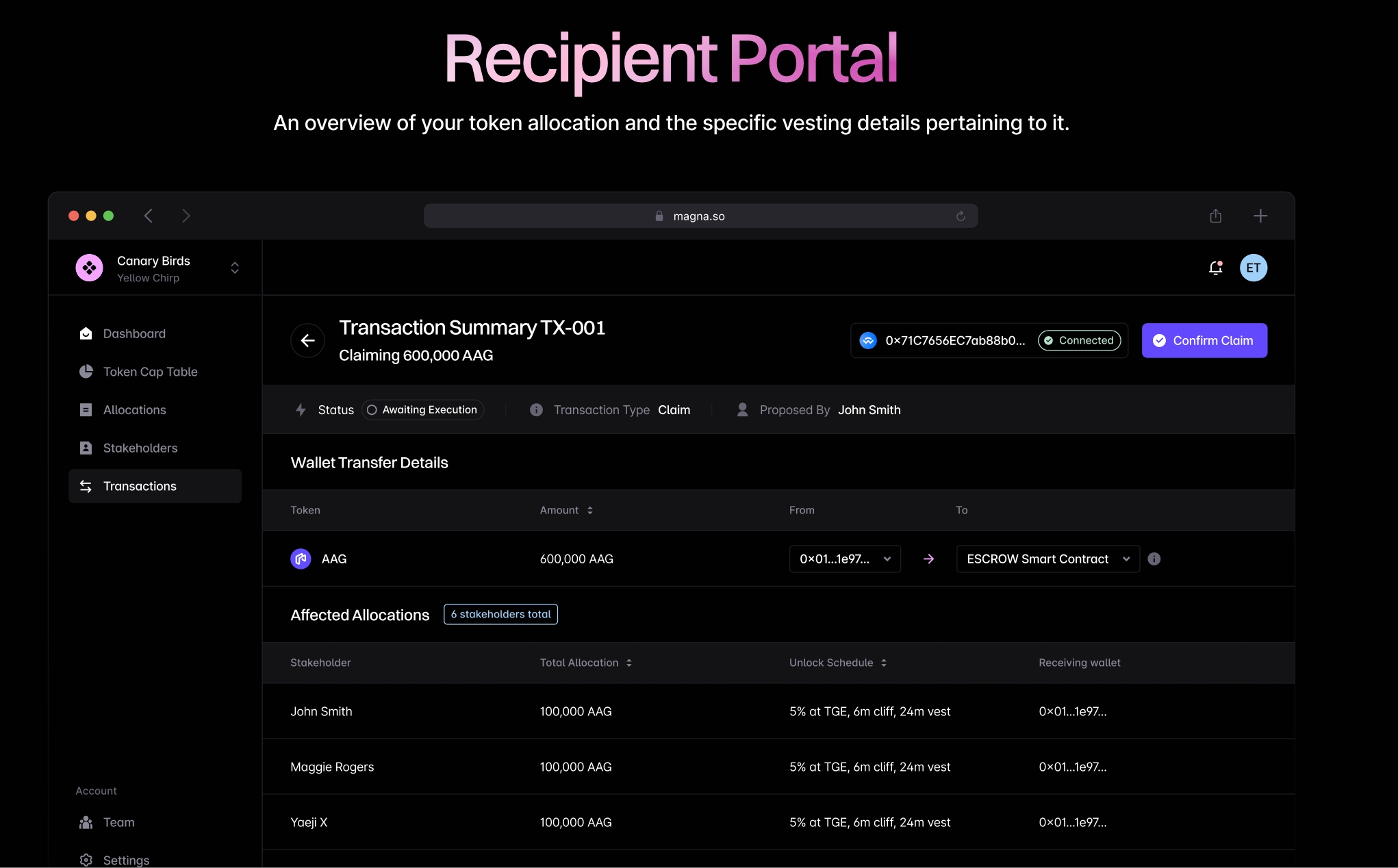Click the Canary Birds organization logo
The image size is (1398, 868).
tap(89, 268)
